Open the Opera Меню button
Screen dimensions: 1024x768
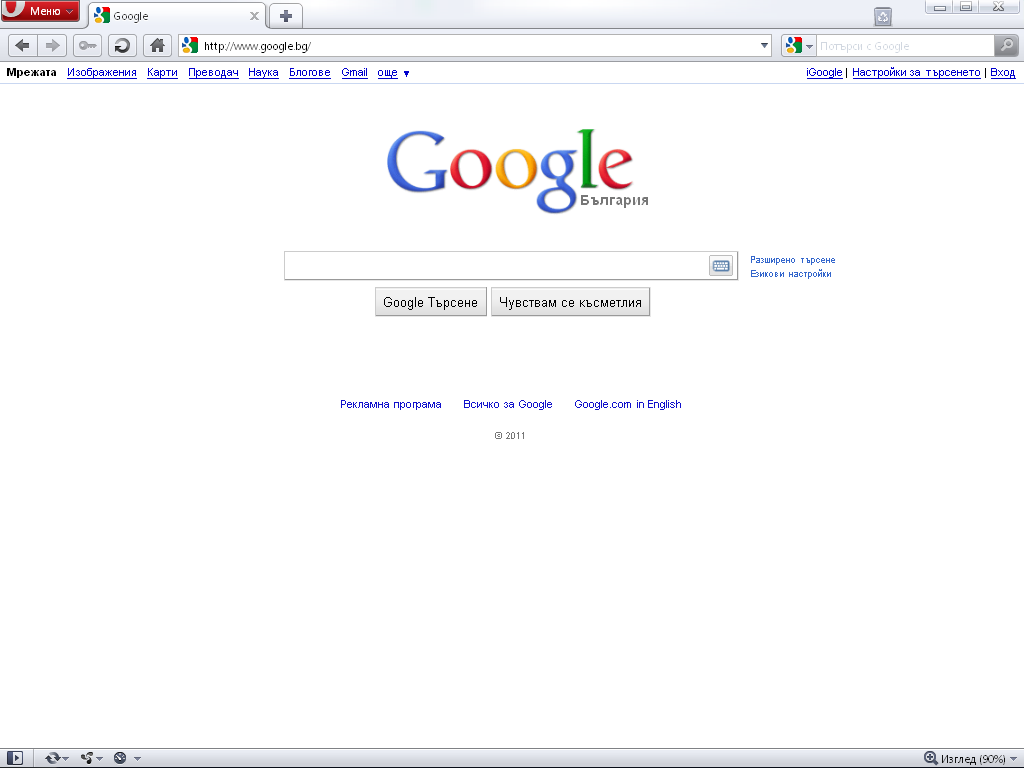[40, 11]
